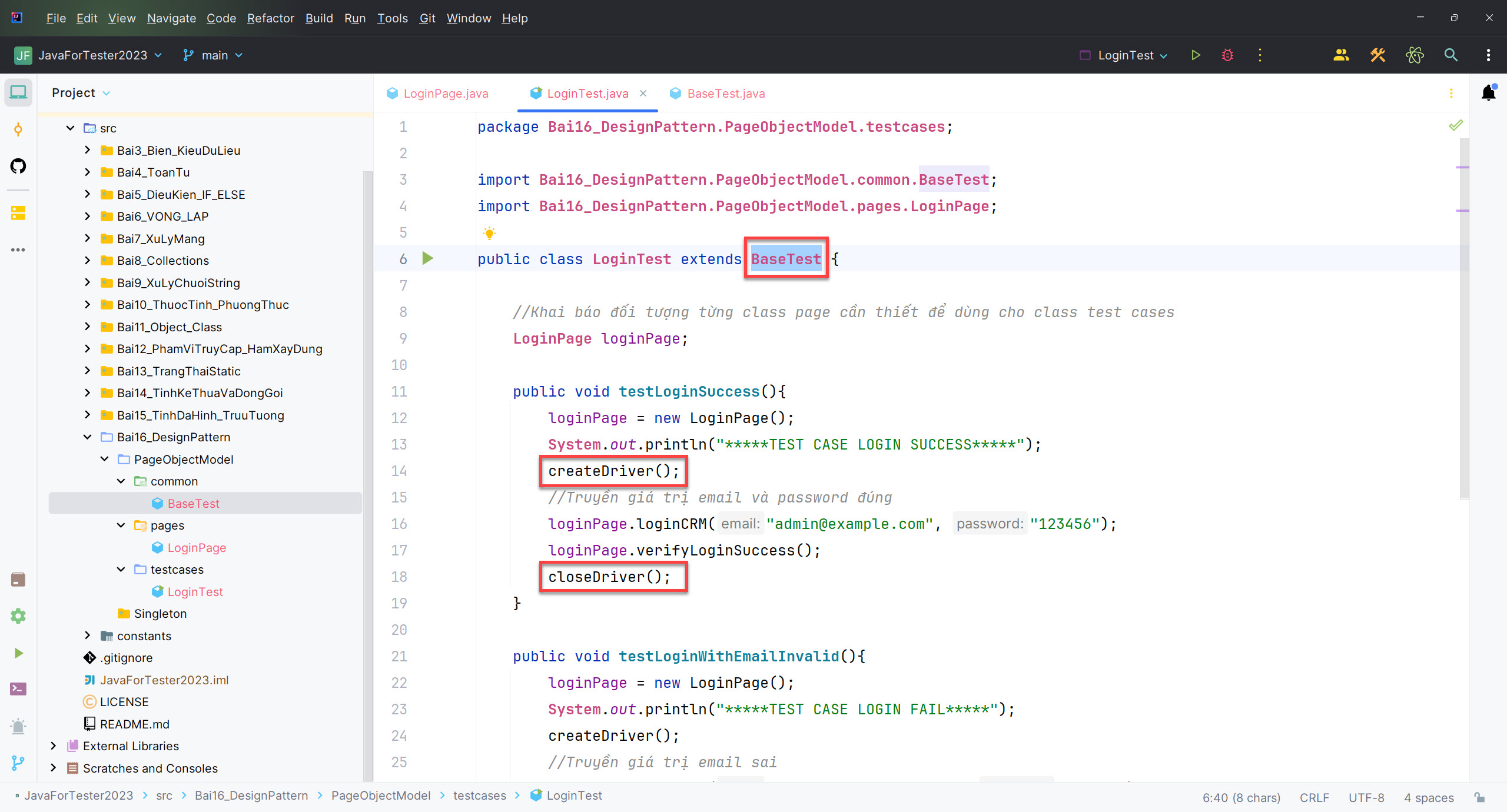
Task: Select README.md in project tree
Action: (x=134, y=724)
